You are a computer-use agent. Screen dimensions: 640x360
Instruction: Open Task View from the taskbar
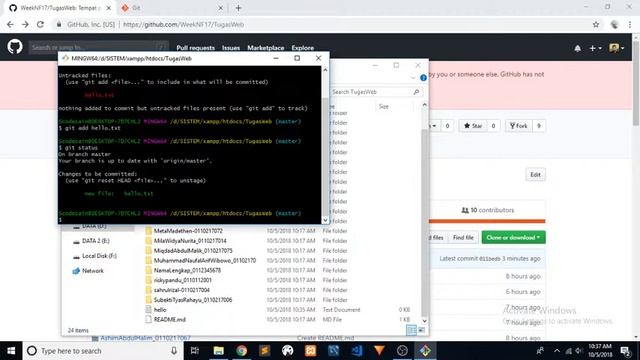195,351
